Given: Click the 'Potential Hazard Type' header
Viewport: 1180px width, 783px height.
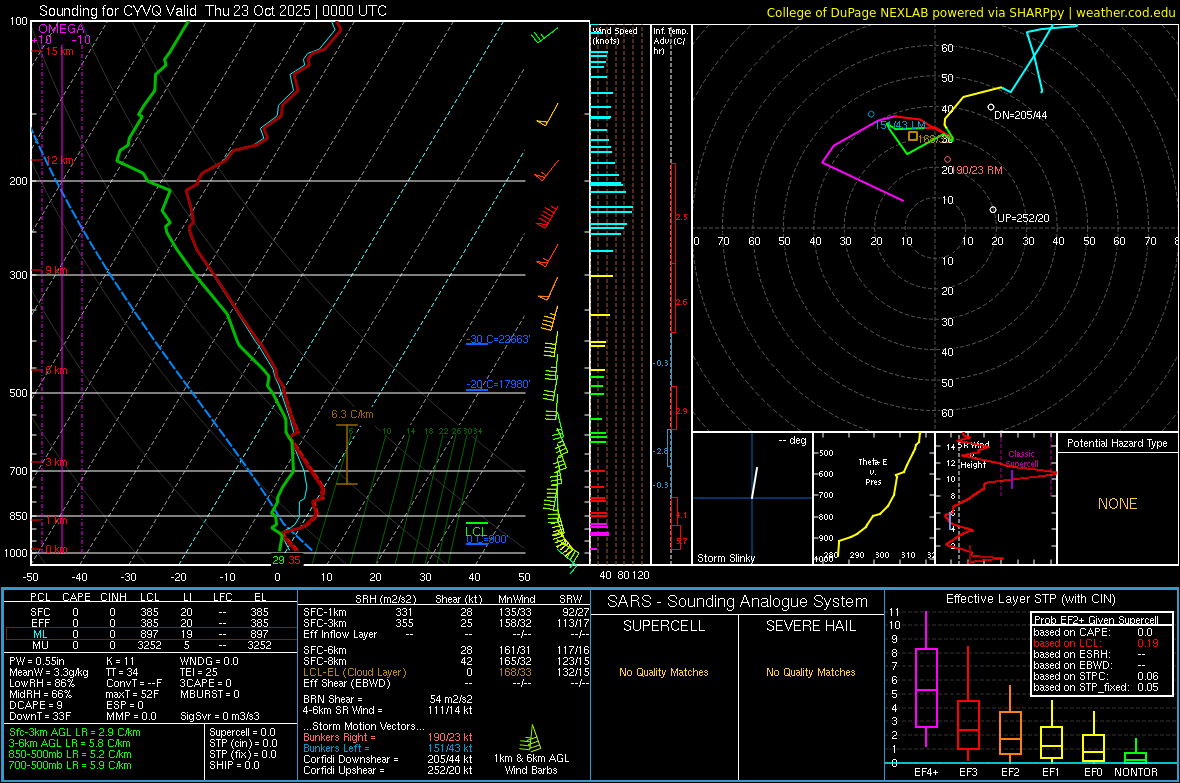Looking at the screenshot, I should pos(1117,443).
